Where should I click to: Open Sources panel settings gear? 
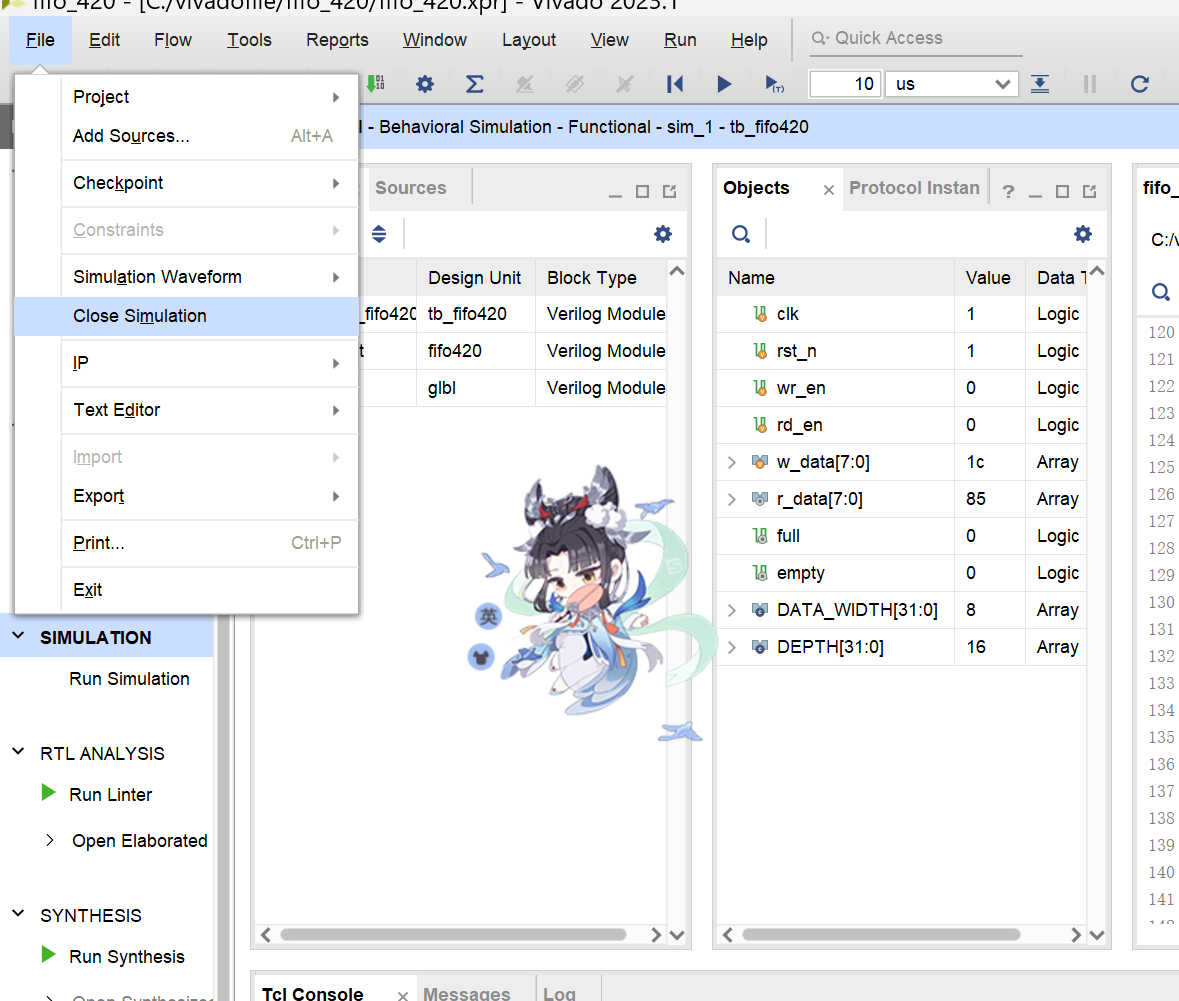pyautogui.click(x=662, y=234)
